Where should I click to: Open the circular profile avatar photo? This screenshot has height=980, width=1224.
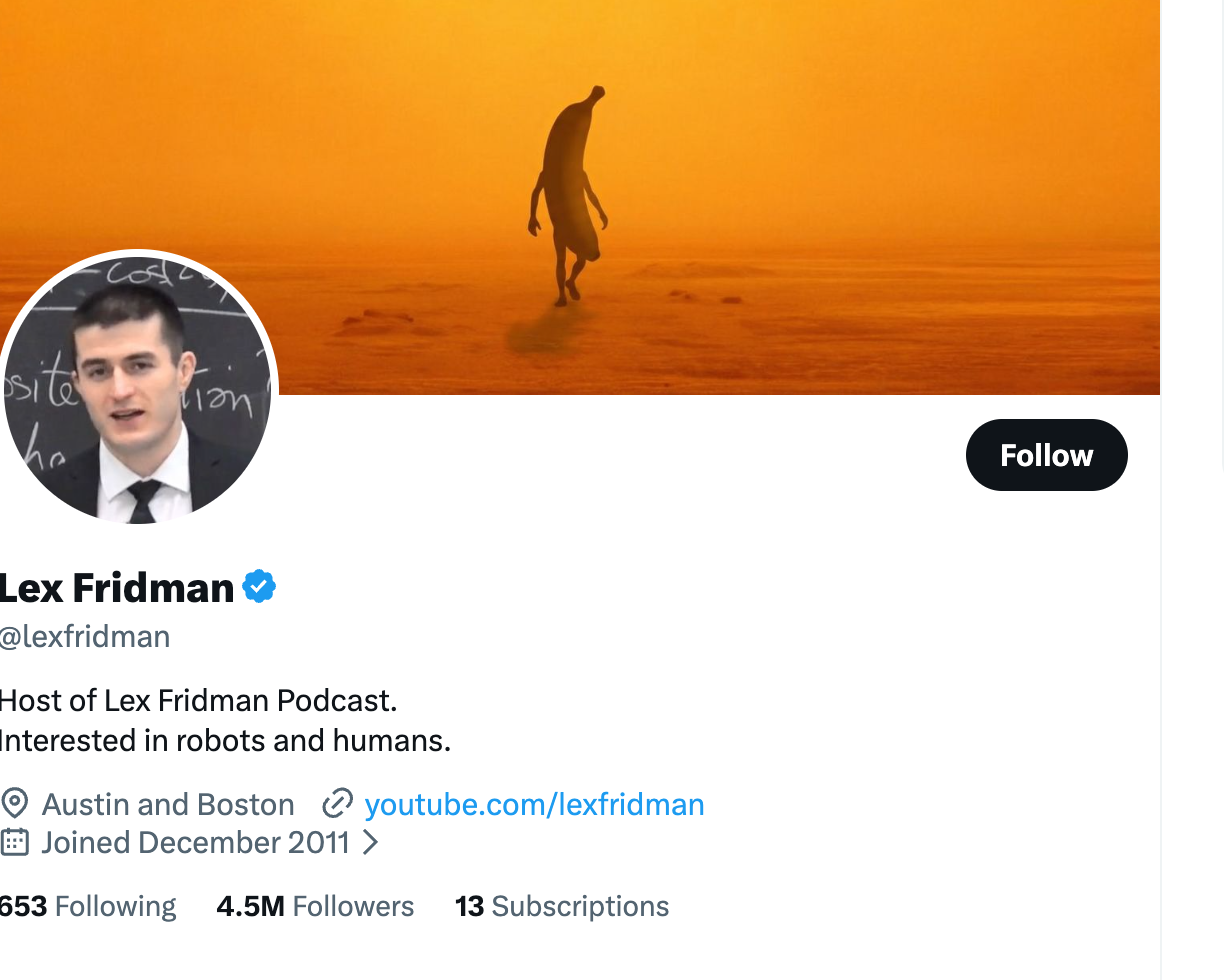137,389
